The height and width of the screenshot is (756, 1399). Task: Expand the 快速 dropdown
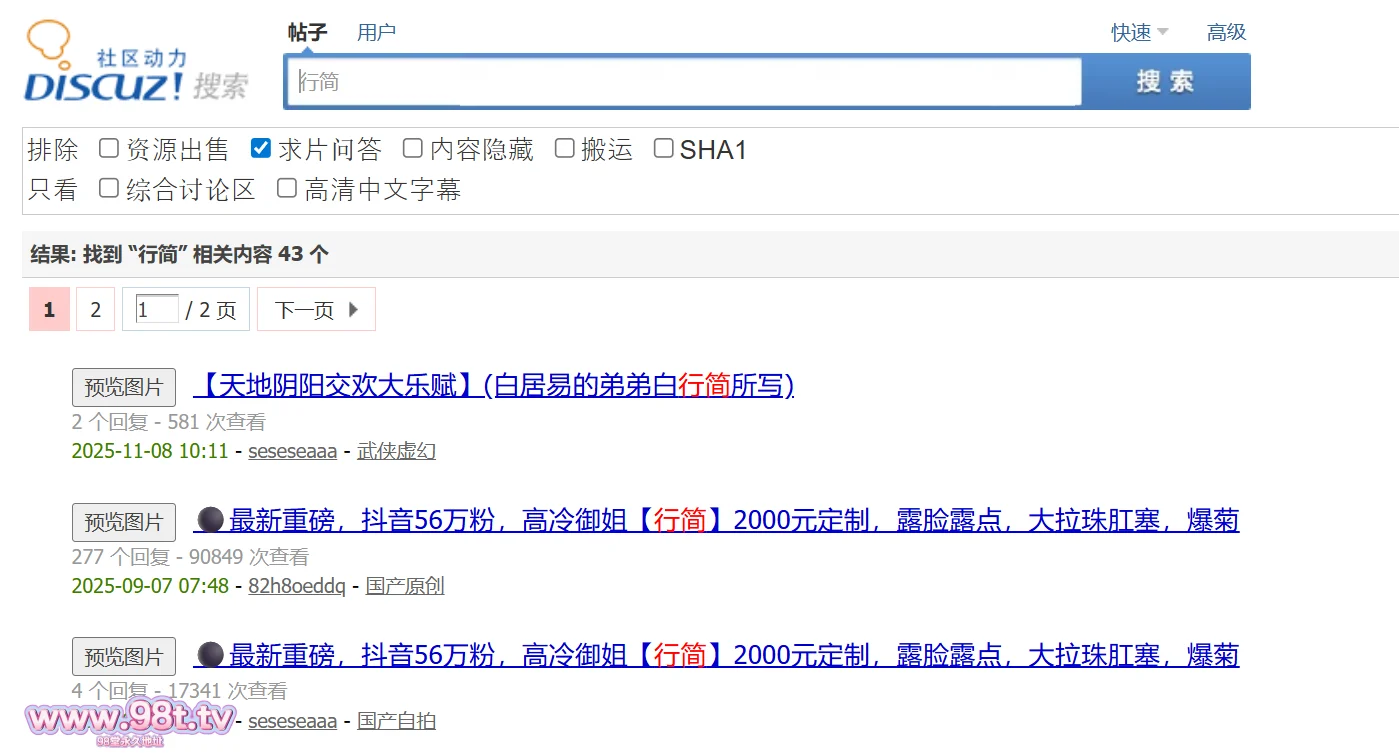1139,32
